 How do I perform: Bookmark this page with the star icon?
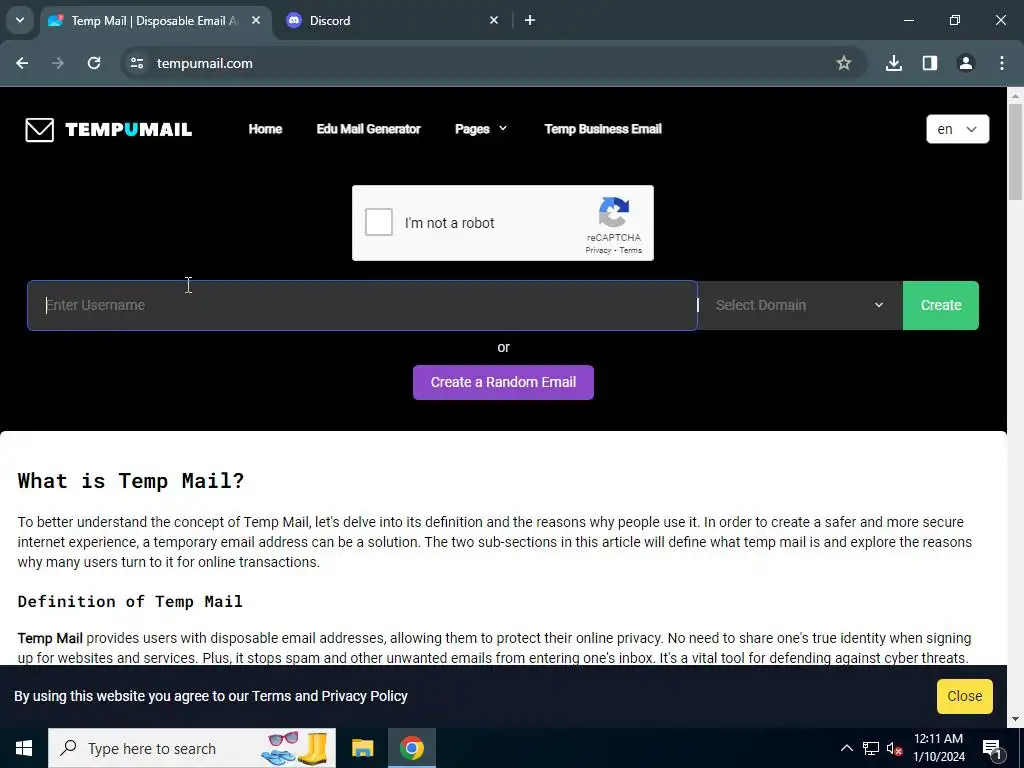[844, 63]
